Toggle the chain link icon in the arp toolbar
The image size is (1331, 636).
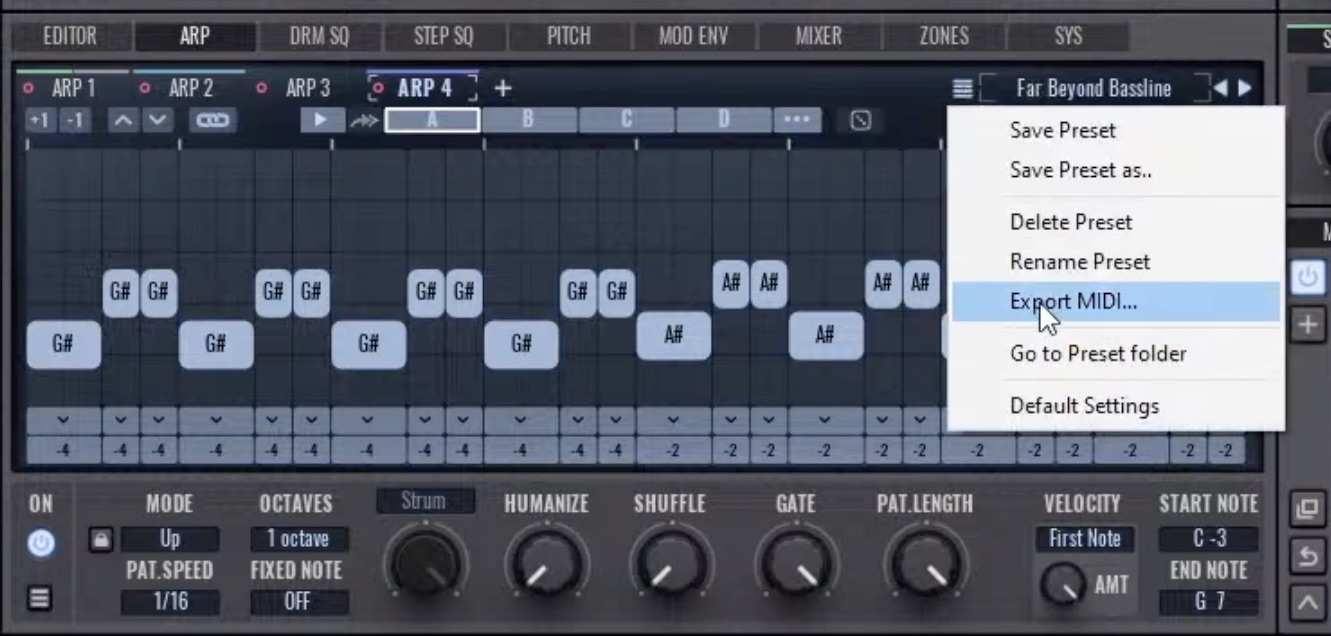pyautogui.click(x=212, y=120)
